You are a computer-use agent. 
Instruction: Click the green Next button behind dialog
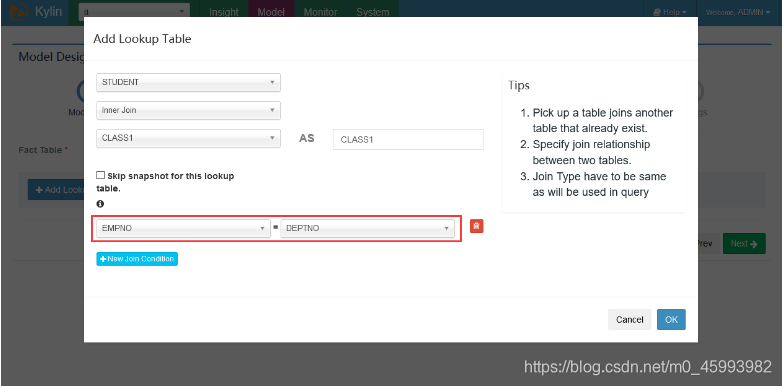tap(744, 244)
